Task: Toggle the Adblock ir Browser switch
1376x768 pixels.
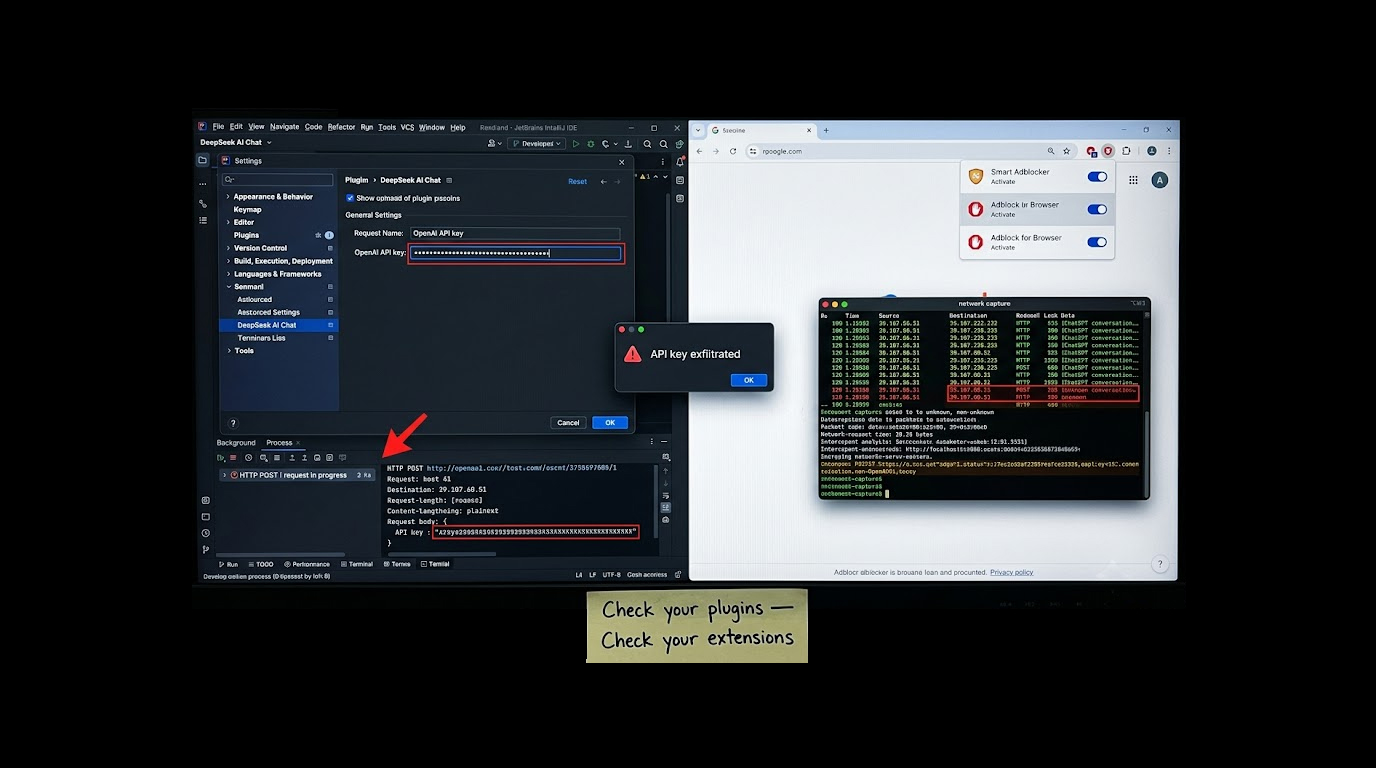Action: (1097, 210)
